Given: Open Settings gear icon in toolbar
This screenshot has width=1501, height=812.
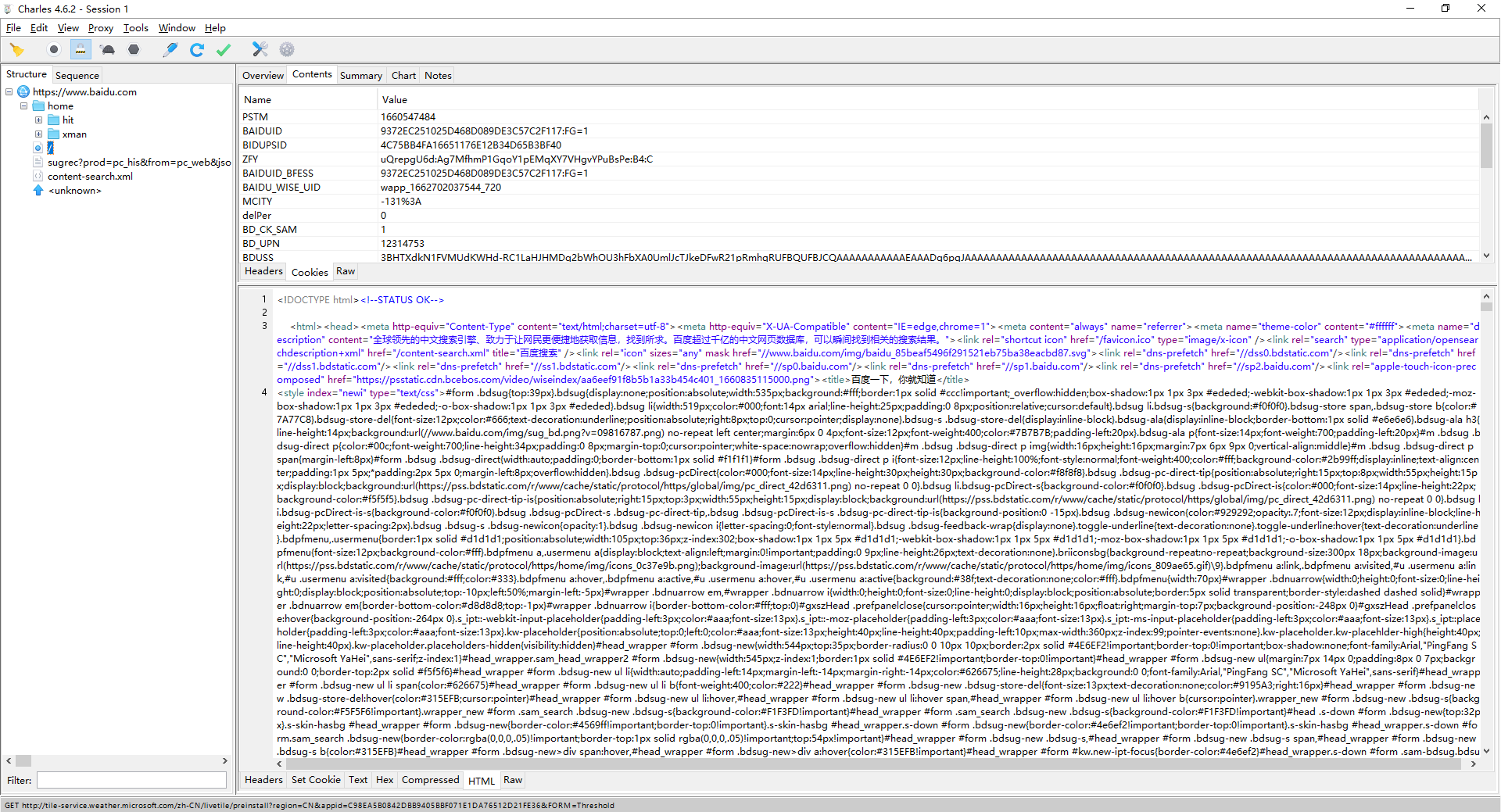Looking at the screenshot, I should point(287,50).
